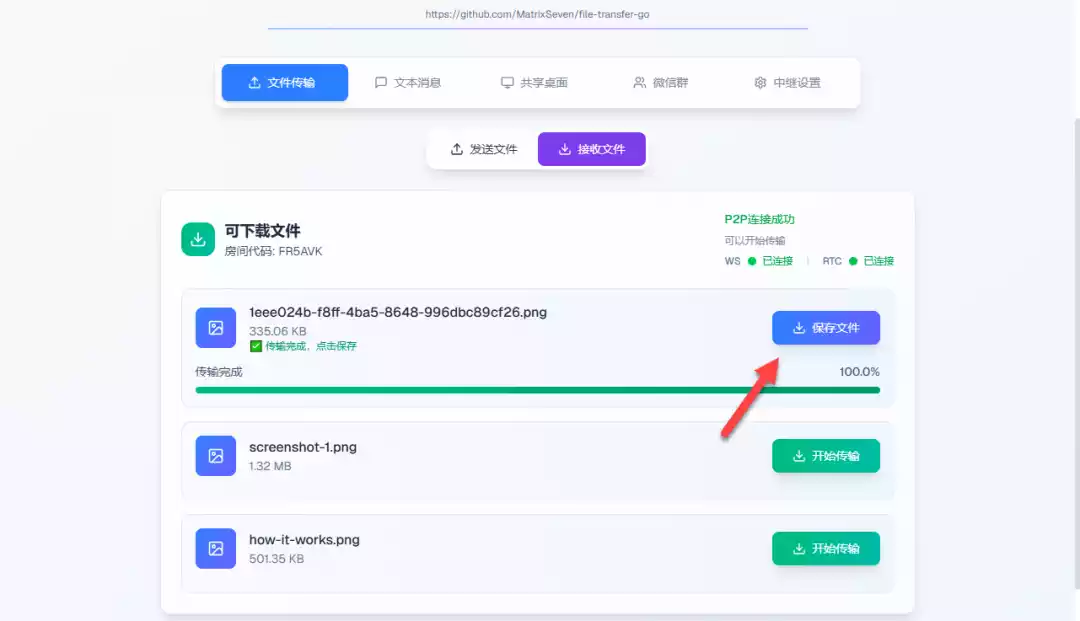
Task: Click the RTC green connection status dot
Action: [853, 261]
